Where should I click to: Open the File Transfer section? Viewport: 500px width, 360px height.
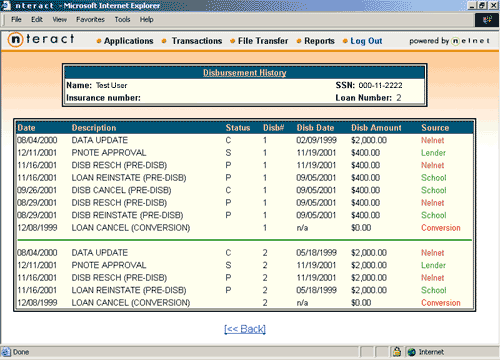pos(263,41)
